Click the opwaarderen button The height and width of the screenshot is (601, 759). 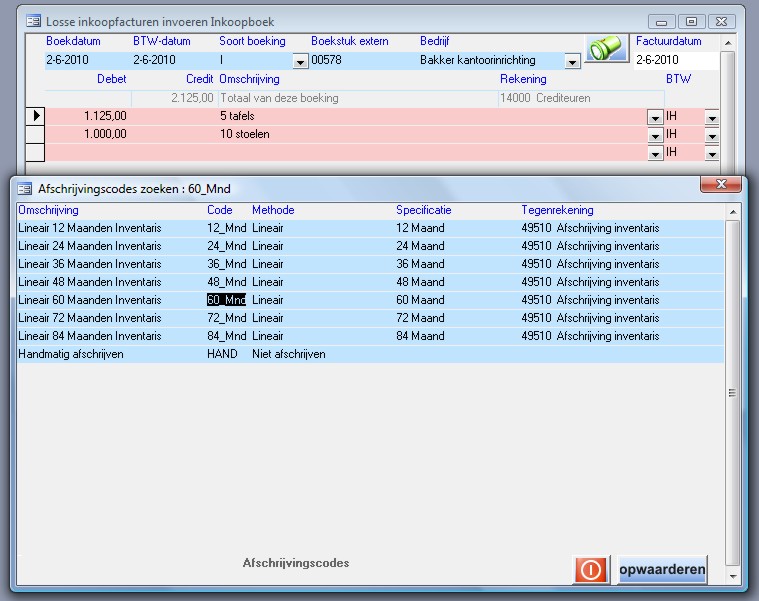(662, 570)
